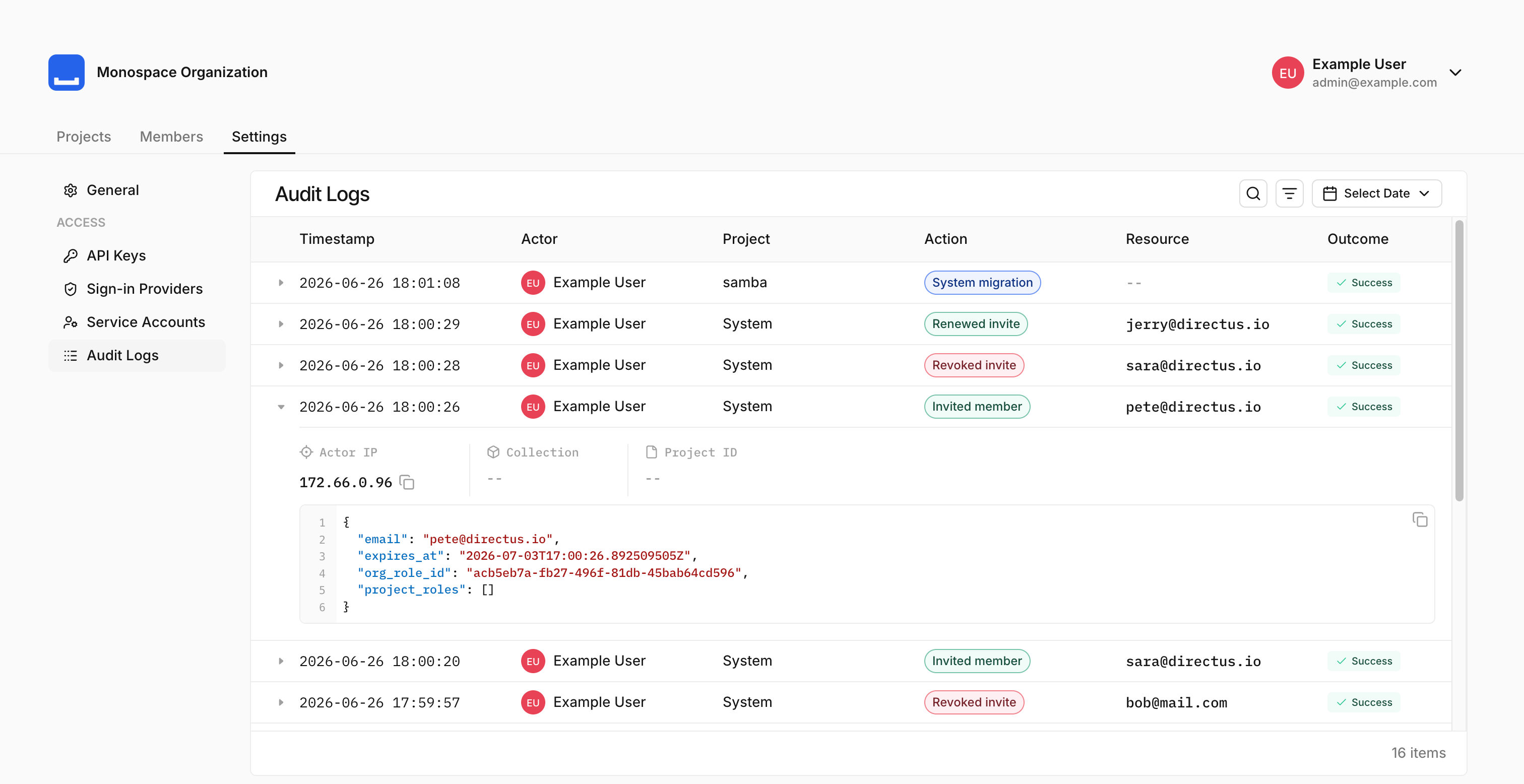
Task: Open the Select Date dropdown
Action: click(x=1376, y=193)
